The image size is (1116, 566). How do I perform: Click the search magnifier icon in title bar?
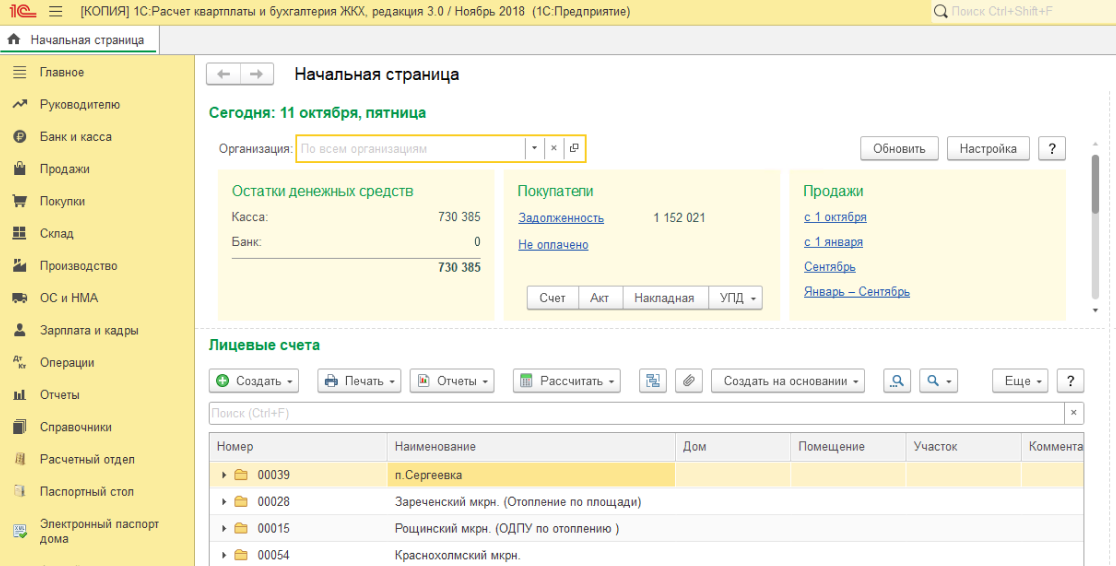940,12
